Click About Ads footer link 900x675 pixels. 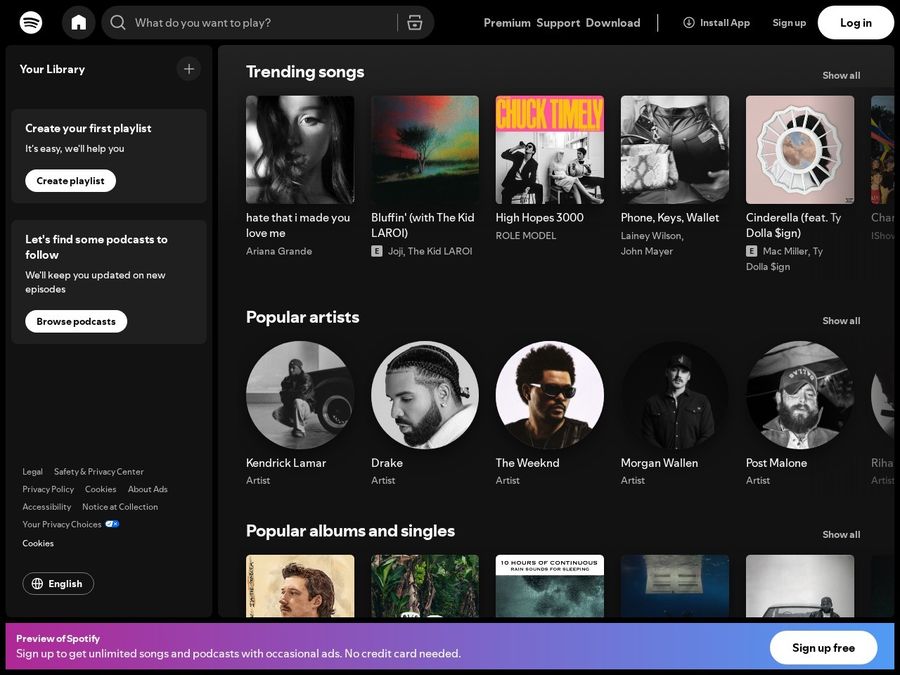tap(148, 490)
